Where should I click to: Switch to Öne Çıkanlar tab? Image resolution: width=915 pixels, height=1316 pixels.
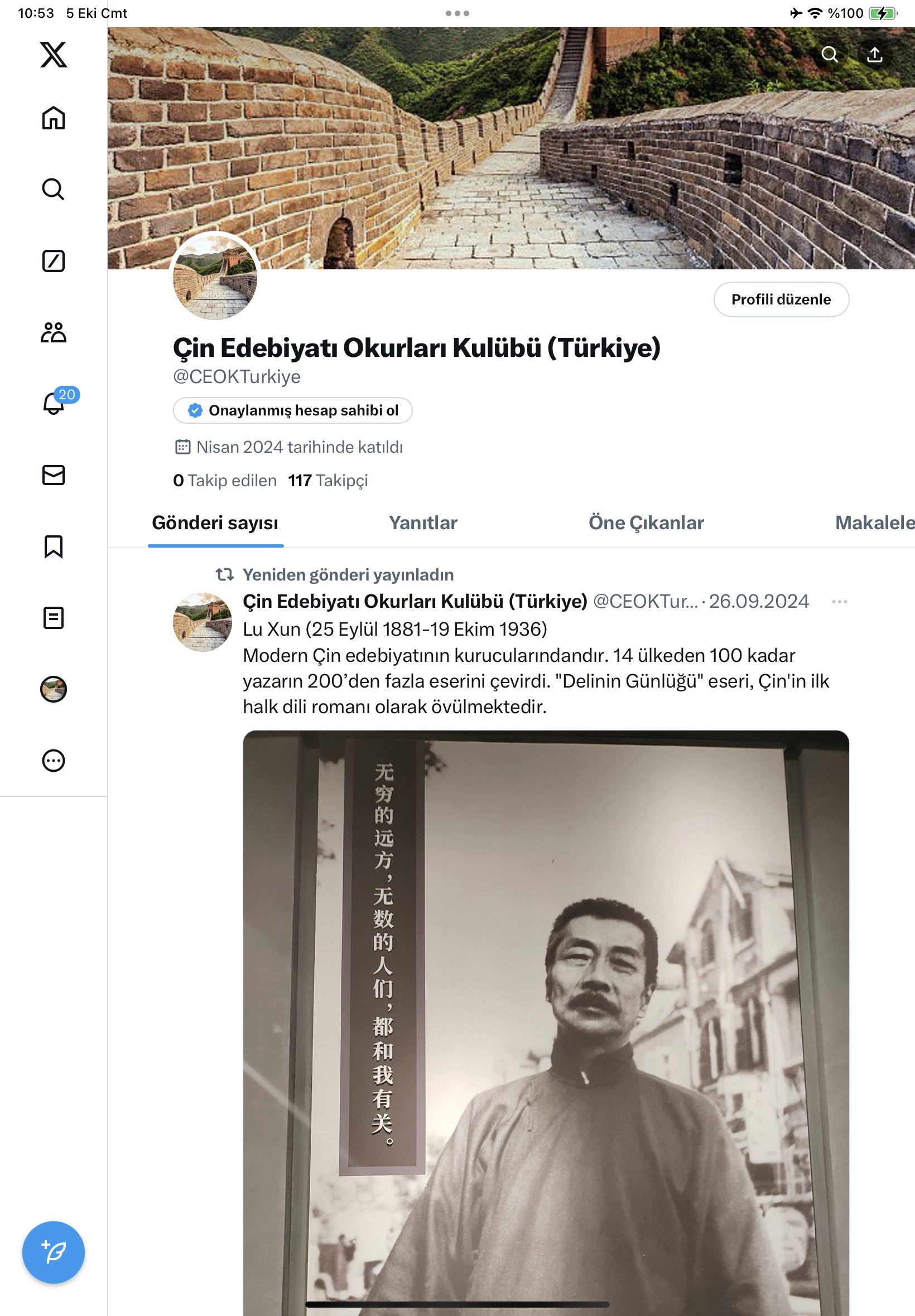pyautogui.click(x=646, y=522)
